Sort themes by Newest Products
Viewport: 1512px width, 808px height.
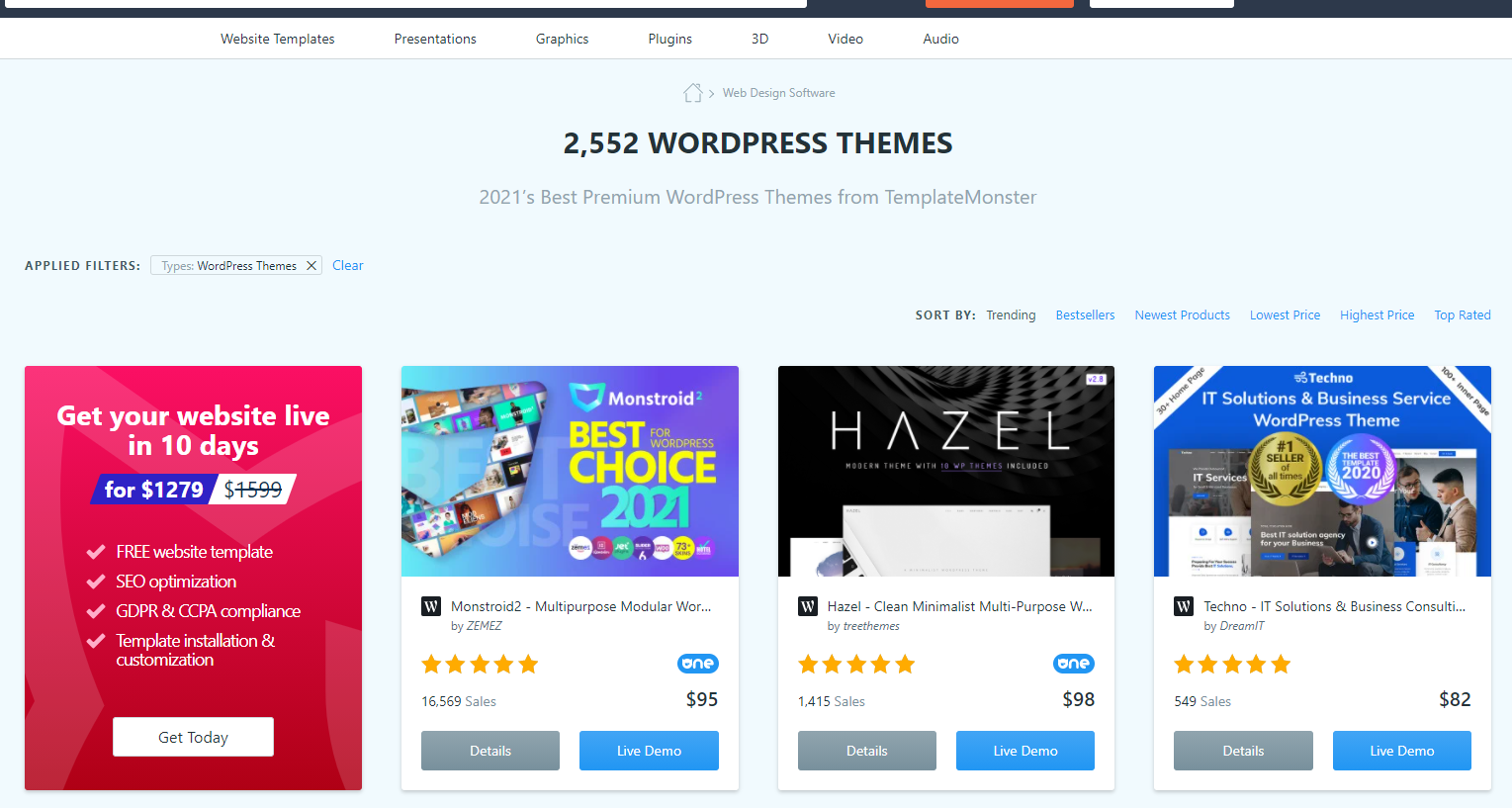1183,315
